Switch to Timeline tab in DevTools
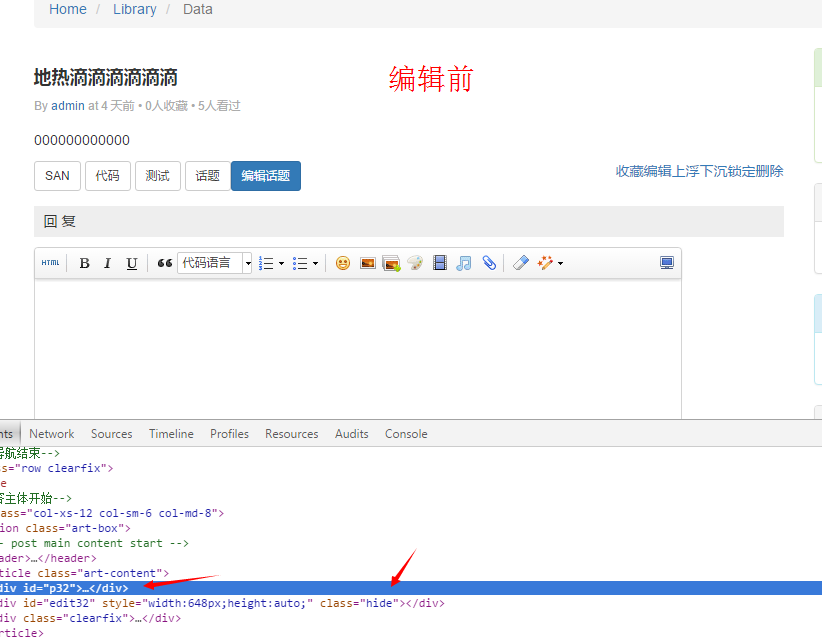Image resolution: width=822 pixels, height=640 pixels. pyautogui.click(x=171, y=434)
